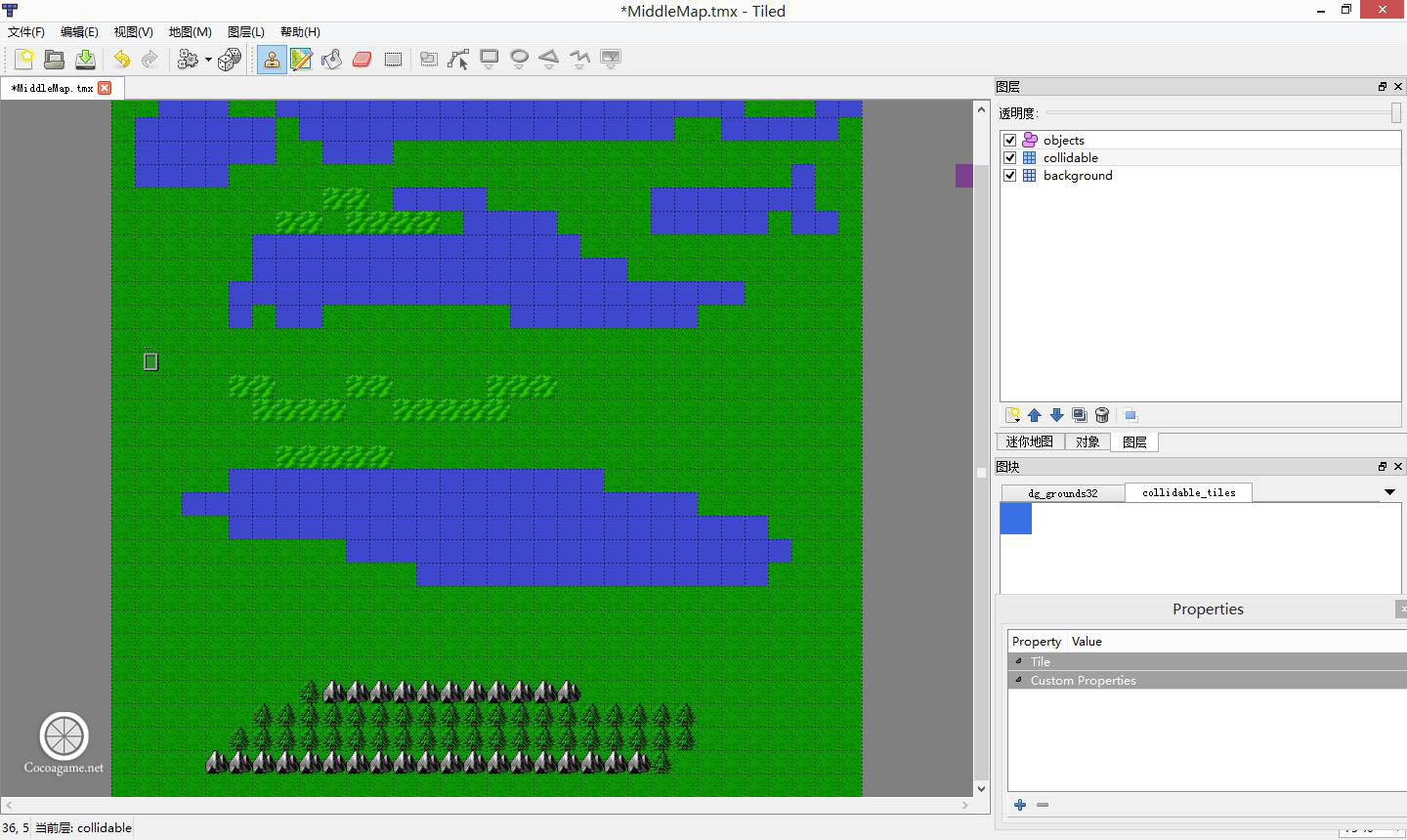
Task: Click the toggle other layers icon
Action: (1130, 415)
